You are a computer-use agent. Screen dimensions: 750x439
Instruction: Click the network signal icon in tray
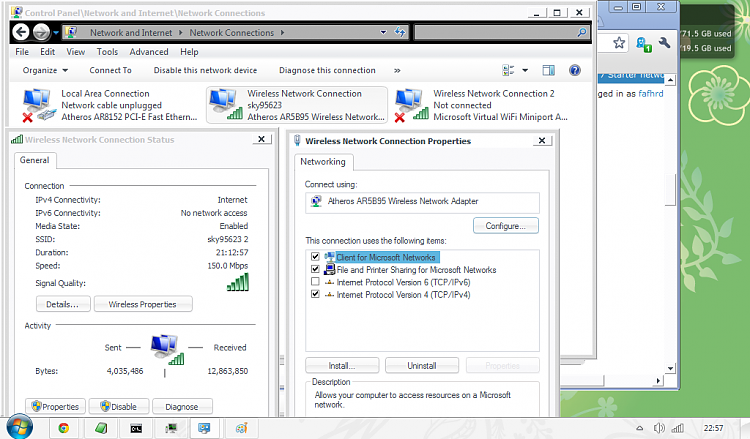point(677,428)
